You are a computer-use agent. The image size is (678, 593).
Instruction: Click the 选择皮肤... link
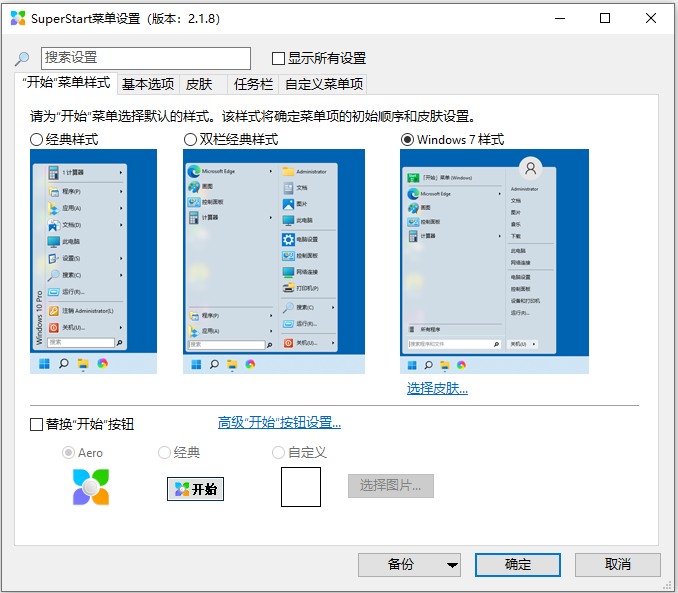(437, 388)
